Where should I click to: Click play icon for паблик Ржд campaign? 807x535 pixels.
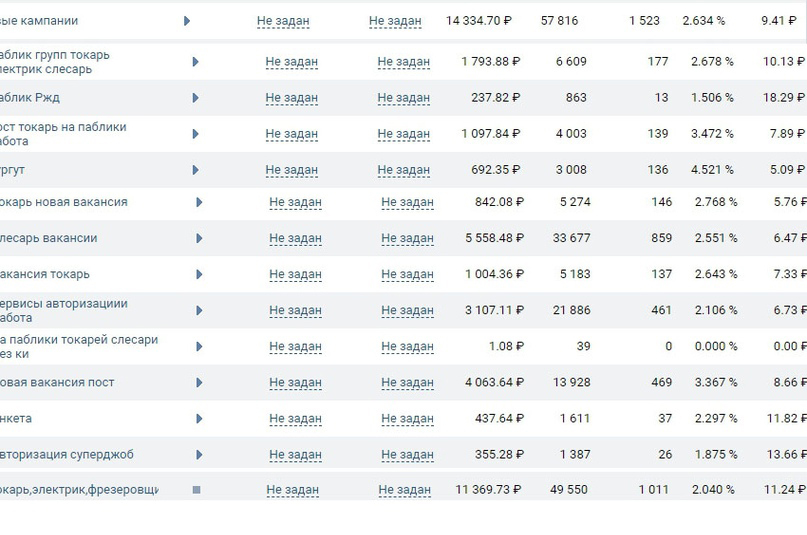(195, 98)
